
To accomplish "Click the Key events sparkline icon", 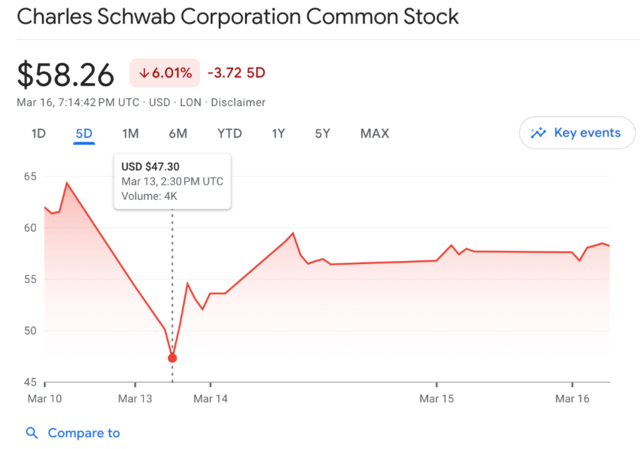I will click(539, 133).
